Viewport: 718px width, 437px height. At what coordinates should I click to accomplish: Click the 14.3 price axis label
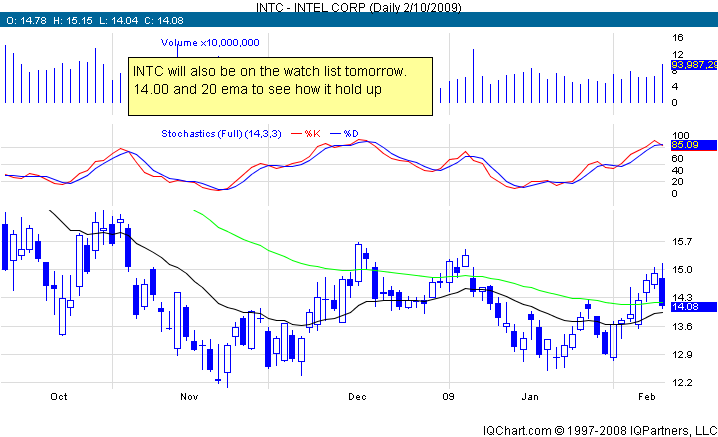point(682,298)
